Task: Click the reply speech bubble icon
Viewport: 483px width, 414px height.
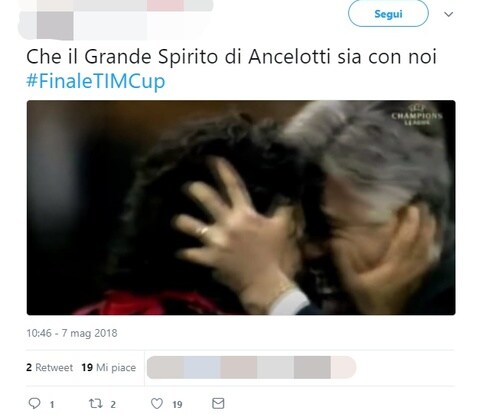Action: [x=34, y=404]
